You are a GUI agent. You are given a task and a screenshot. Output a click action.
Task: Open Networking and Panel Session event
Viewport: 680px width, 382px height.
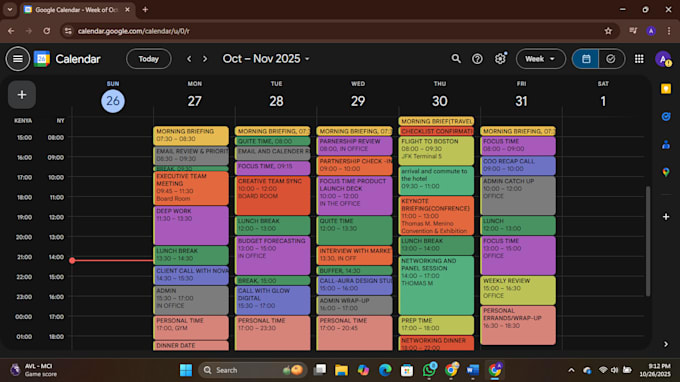436,285
